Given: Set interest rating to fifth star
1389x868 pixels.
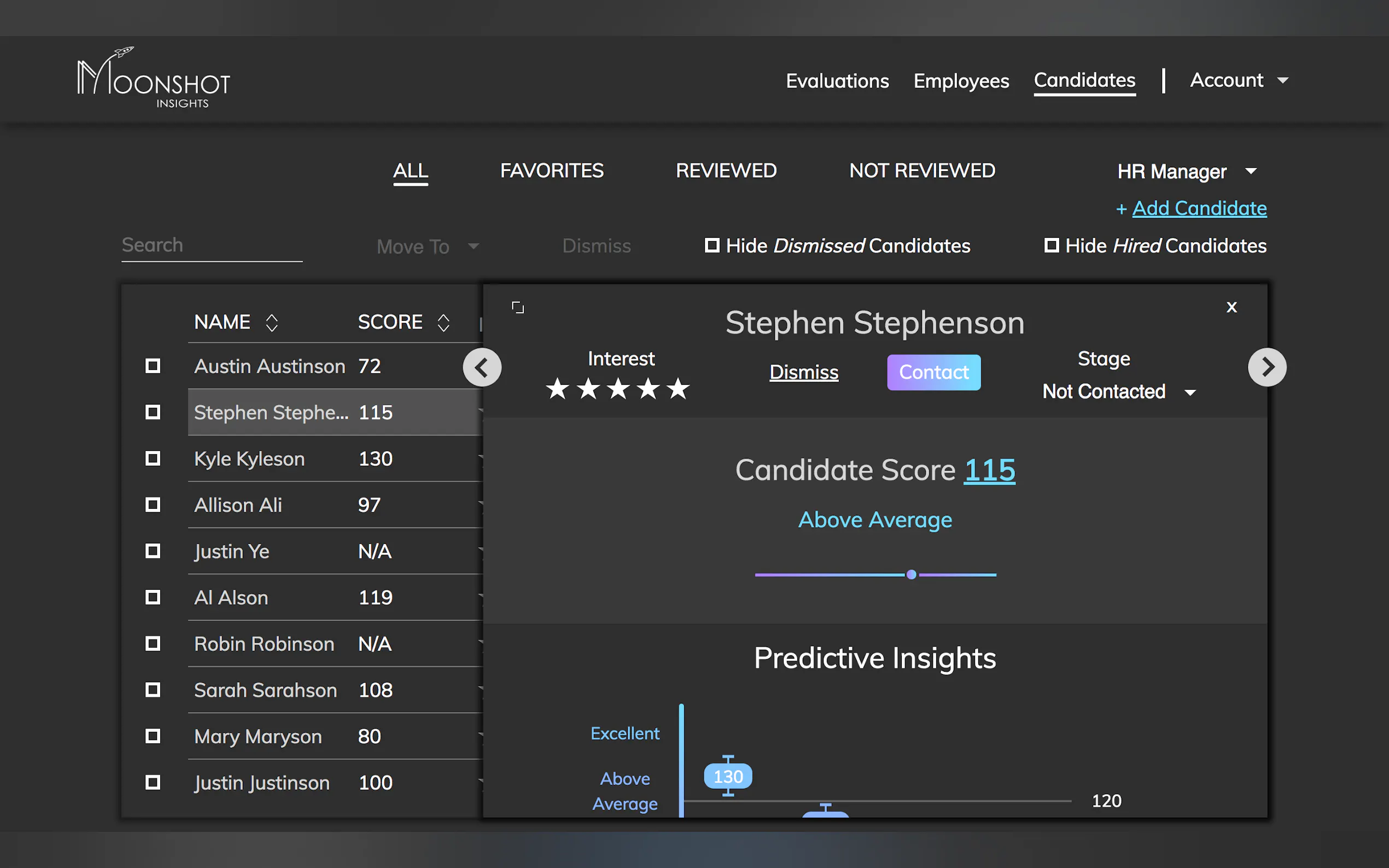Looking at the screenshot, I should [x=678, y=389].
